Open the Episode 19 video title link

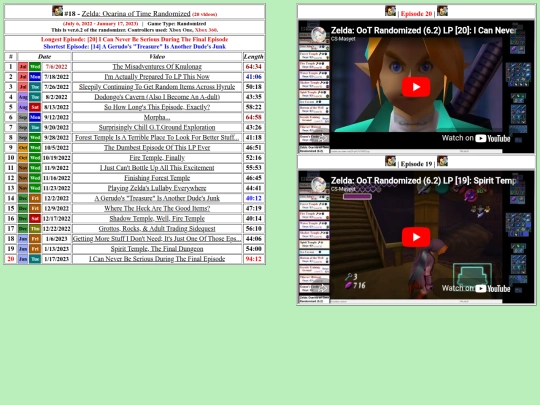coord(424,180)
